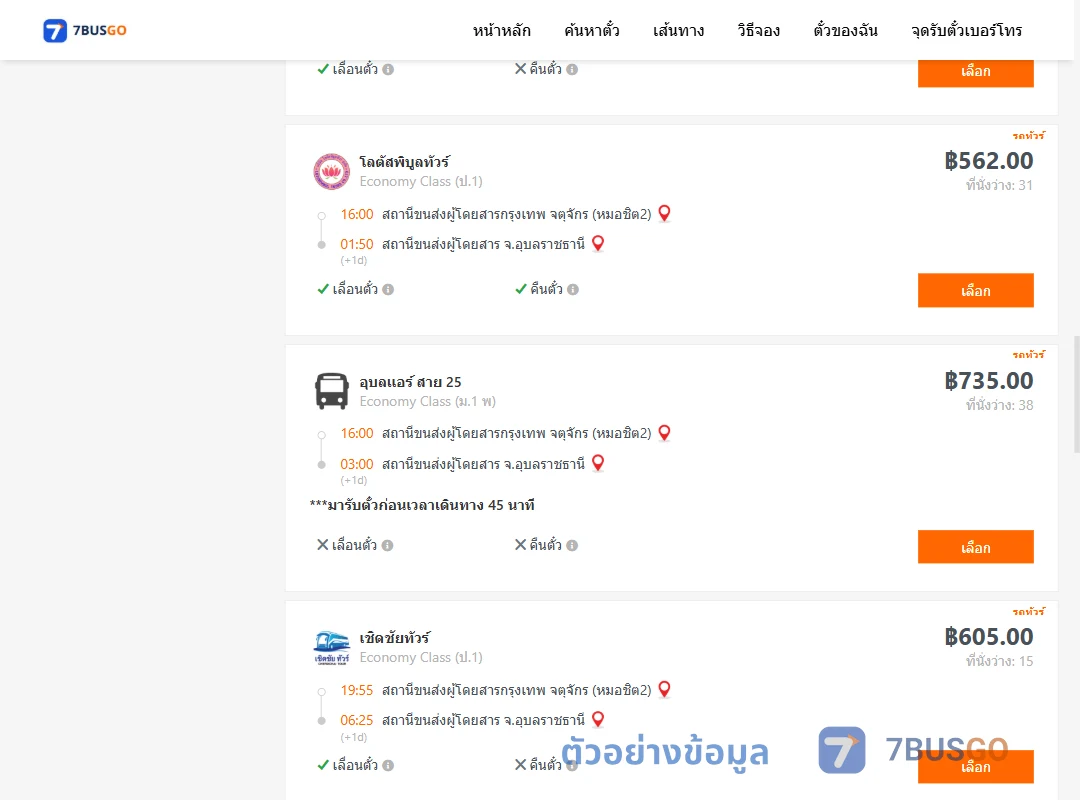Click the 7BUSGO logo in the header
The height and width of the screenshot is (800, 1080).
coord(85,30)
